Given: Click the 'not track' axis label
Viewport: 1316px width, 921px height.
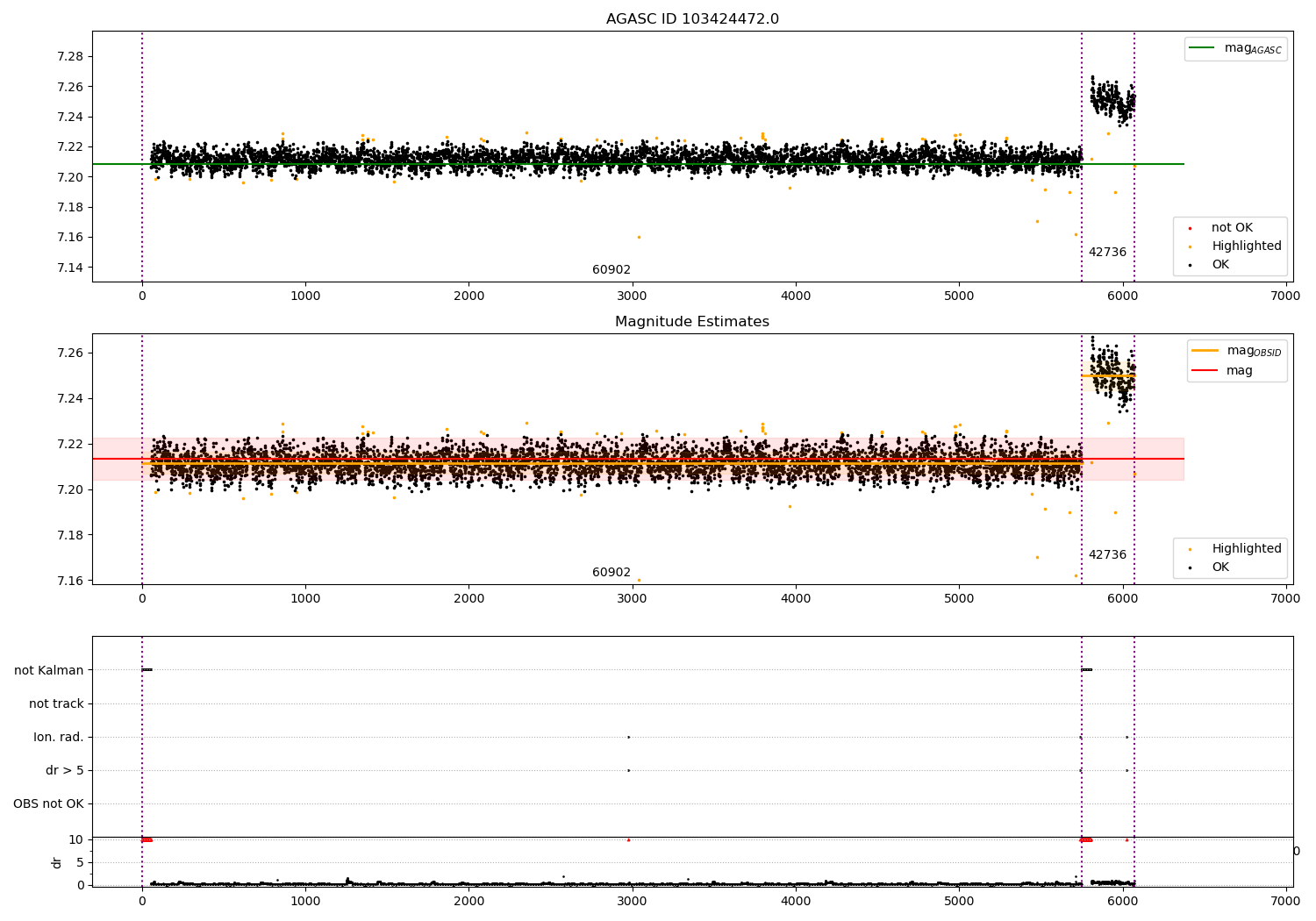Looking at the screenshot, I should point(56,704).
